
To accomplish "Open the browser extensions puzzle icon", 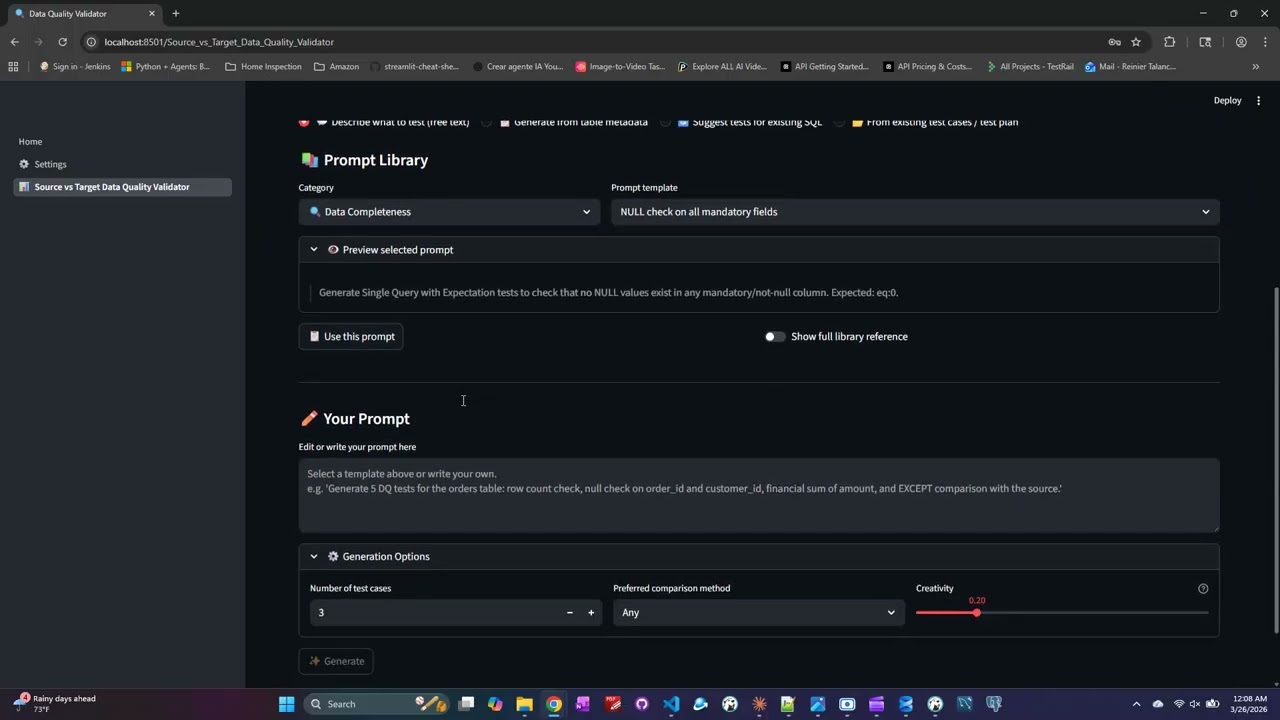I will tap(1170, 42).
